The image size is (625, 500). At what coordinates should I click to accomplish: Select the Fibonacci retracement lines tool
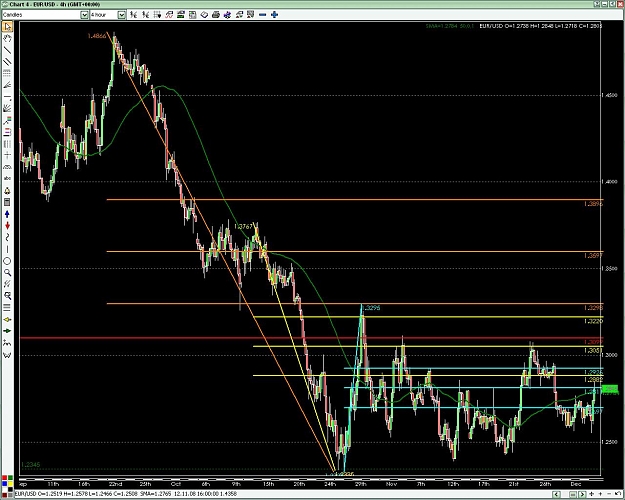(7, 73)
